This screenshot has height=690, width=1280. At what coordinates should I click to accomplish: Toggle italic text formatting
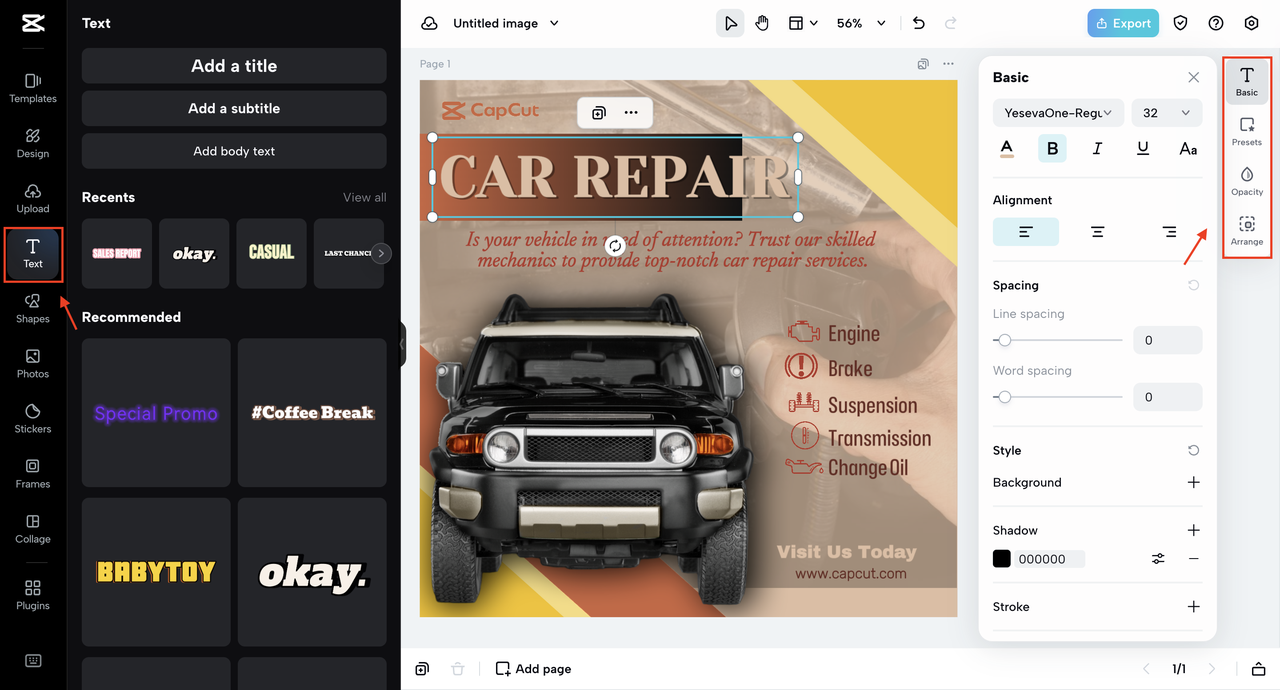pyautogui.click(x=1097, y=148)
